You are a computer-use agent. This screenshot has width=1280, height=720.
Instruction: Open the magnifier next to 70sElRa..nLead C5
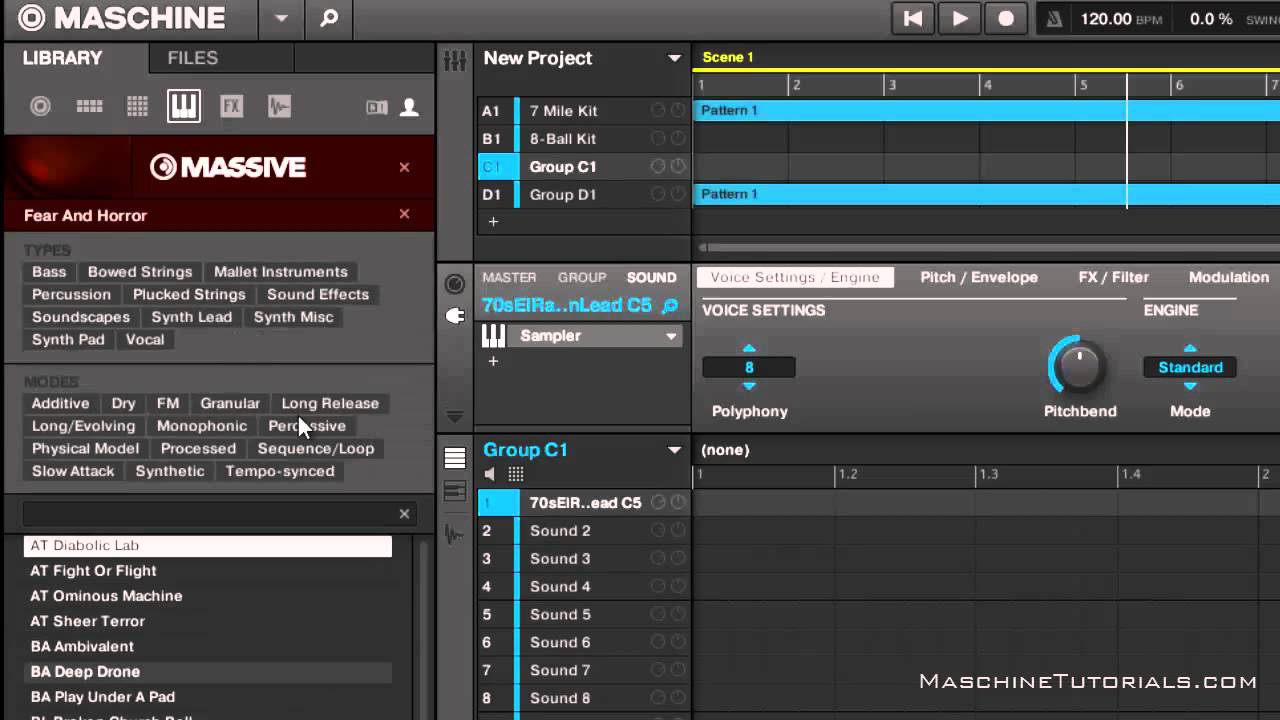[670, 306]
